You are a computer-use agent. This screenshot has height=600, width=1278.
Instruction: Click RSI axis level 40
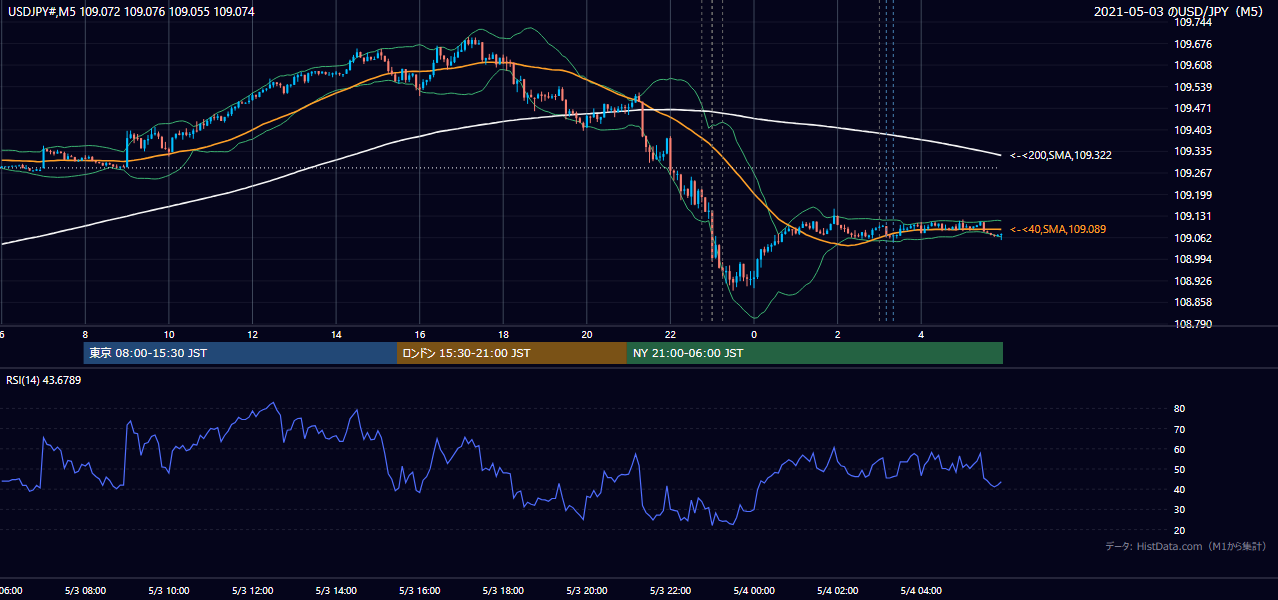[1180, 490]
